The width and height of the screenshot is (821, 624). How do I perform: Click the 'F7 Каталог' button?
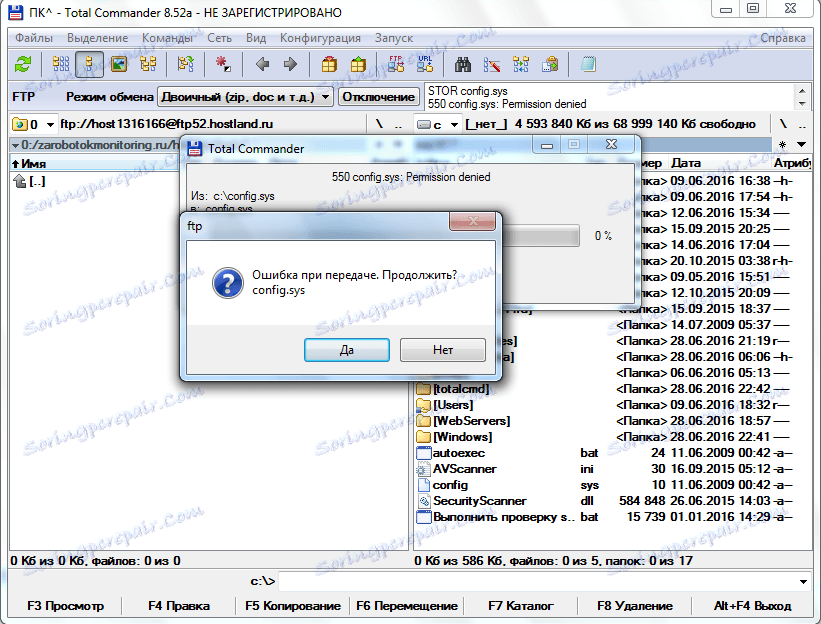[521, 606]
